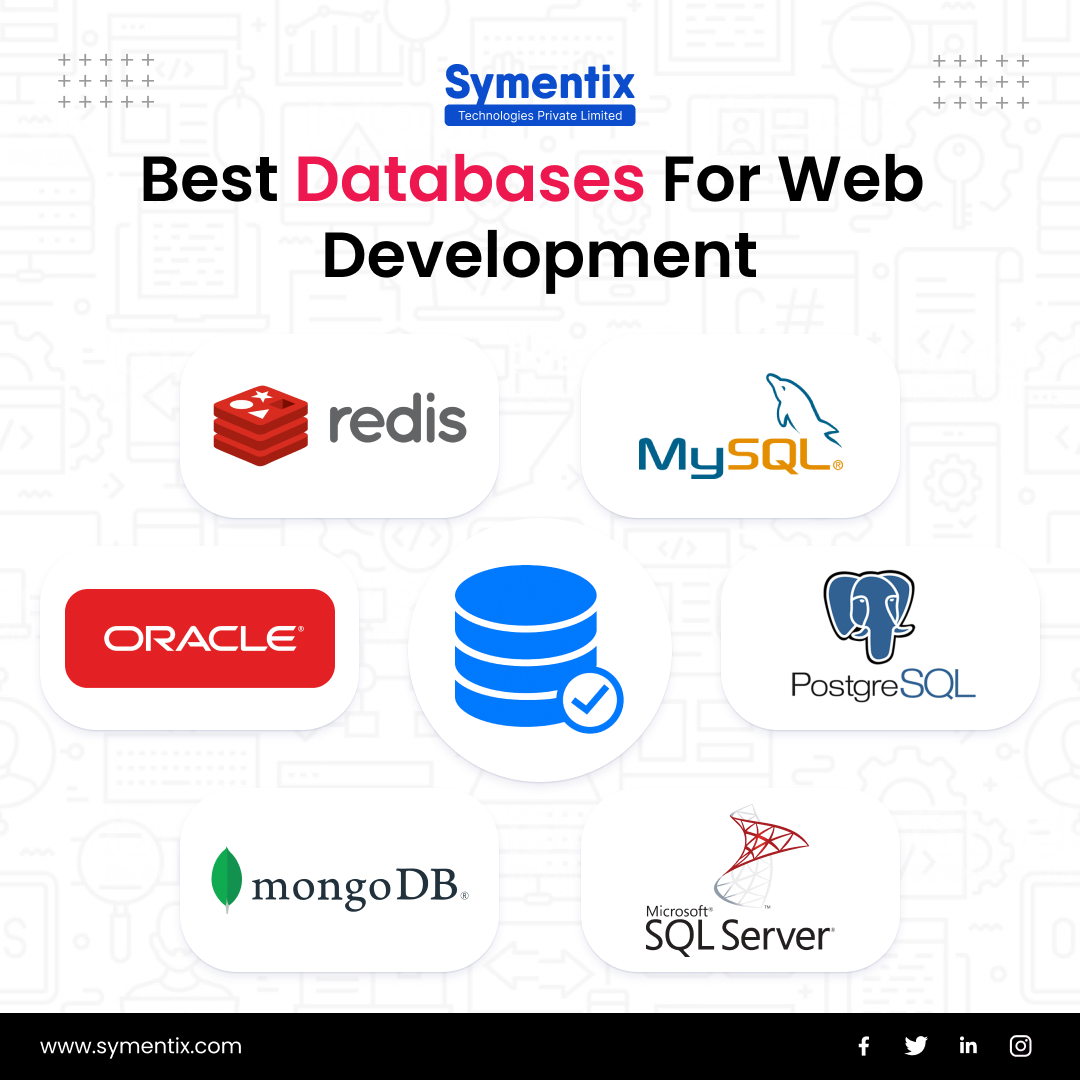This screenshot has width=1080, height=1080.
Task: Open the Facebook icon in the footer
Action: point(864,1046)
